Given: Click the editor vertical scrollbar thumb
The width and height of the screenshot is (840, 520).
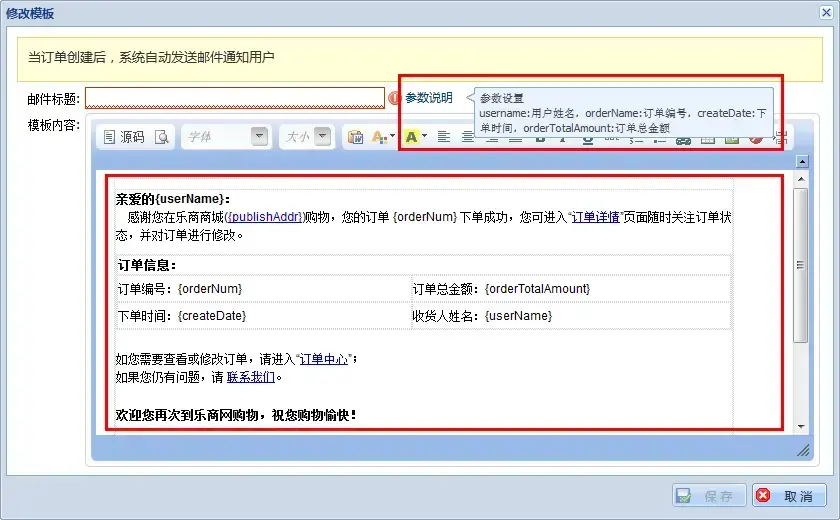Looking at the screenshot, I should click(800, 265).
